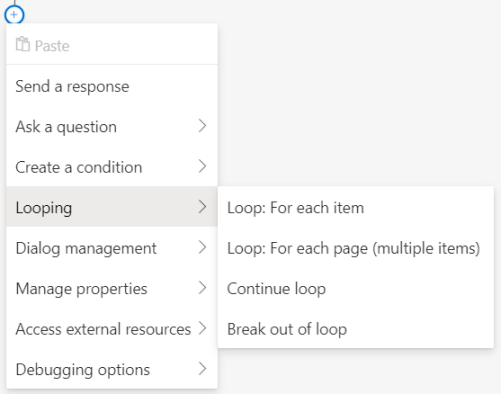Choose Loop: For each item

click(356, 207)
